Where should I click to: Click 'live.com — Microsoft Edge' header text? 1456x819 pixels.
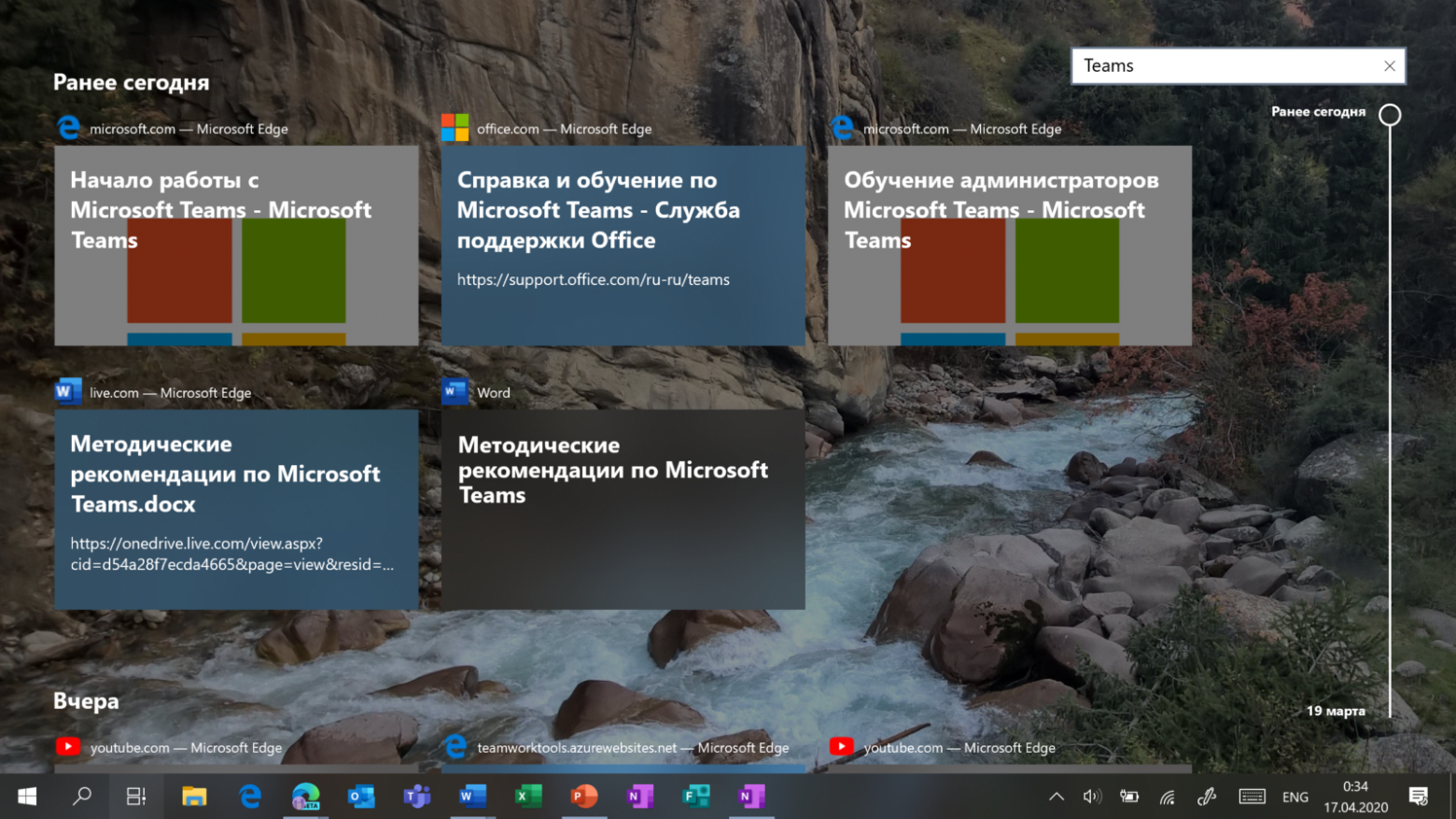click(170, 393)
